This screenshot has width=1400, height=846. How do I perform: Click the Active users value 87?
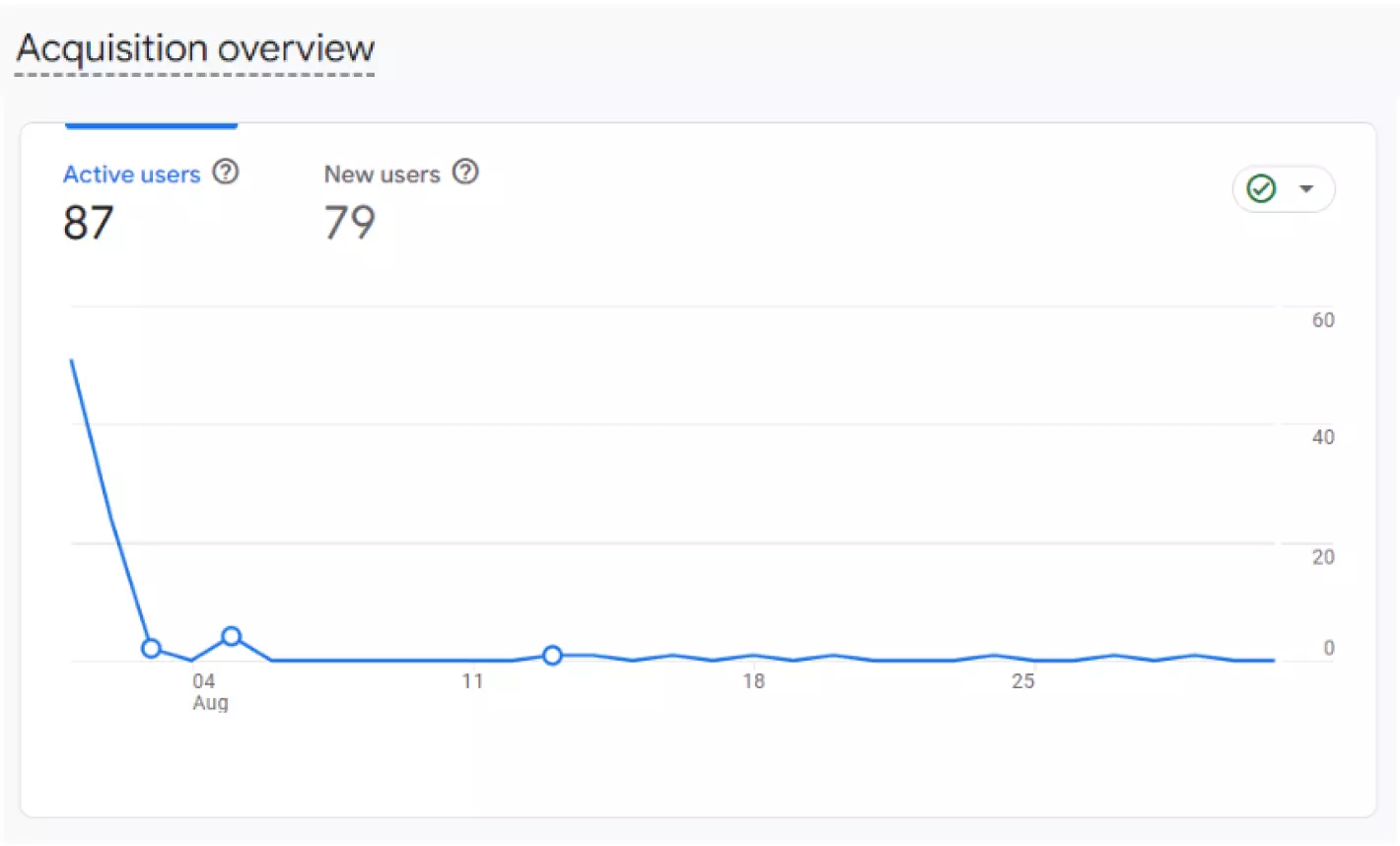tap(89, 223)
